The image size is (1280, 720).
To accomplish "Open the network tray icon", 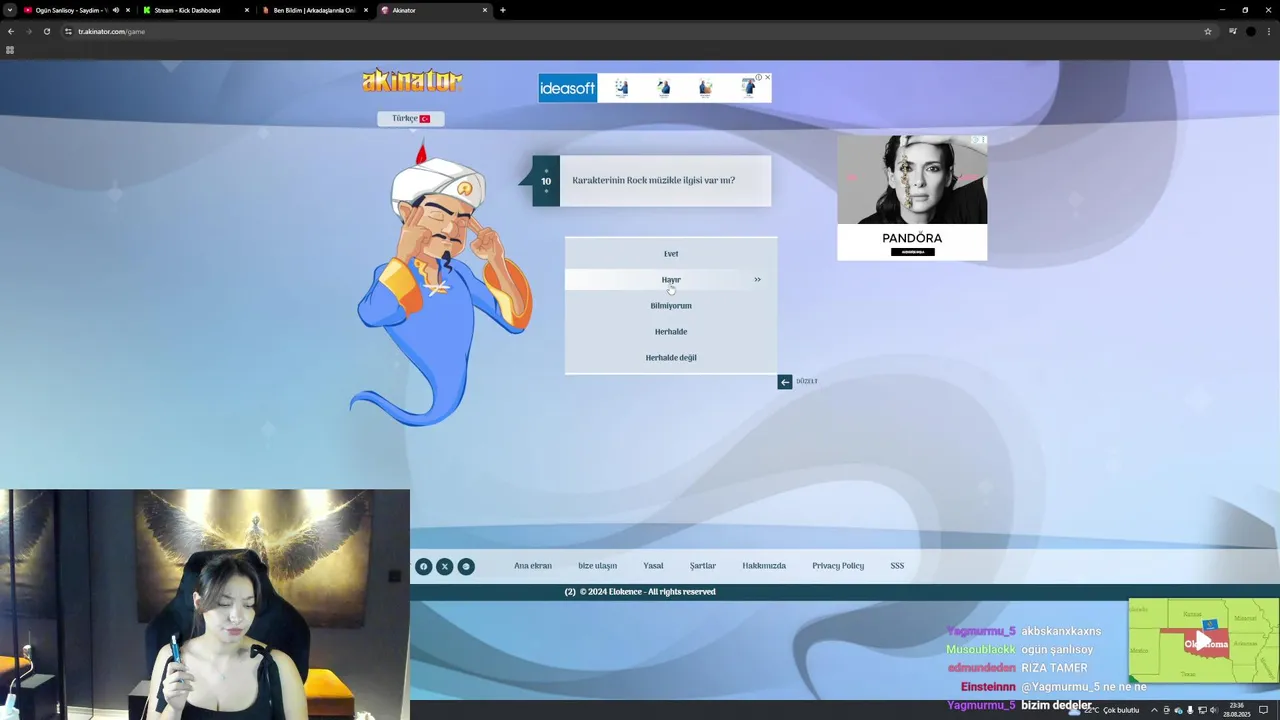I will coord(1202,710).
